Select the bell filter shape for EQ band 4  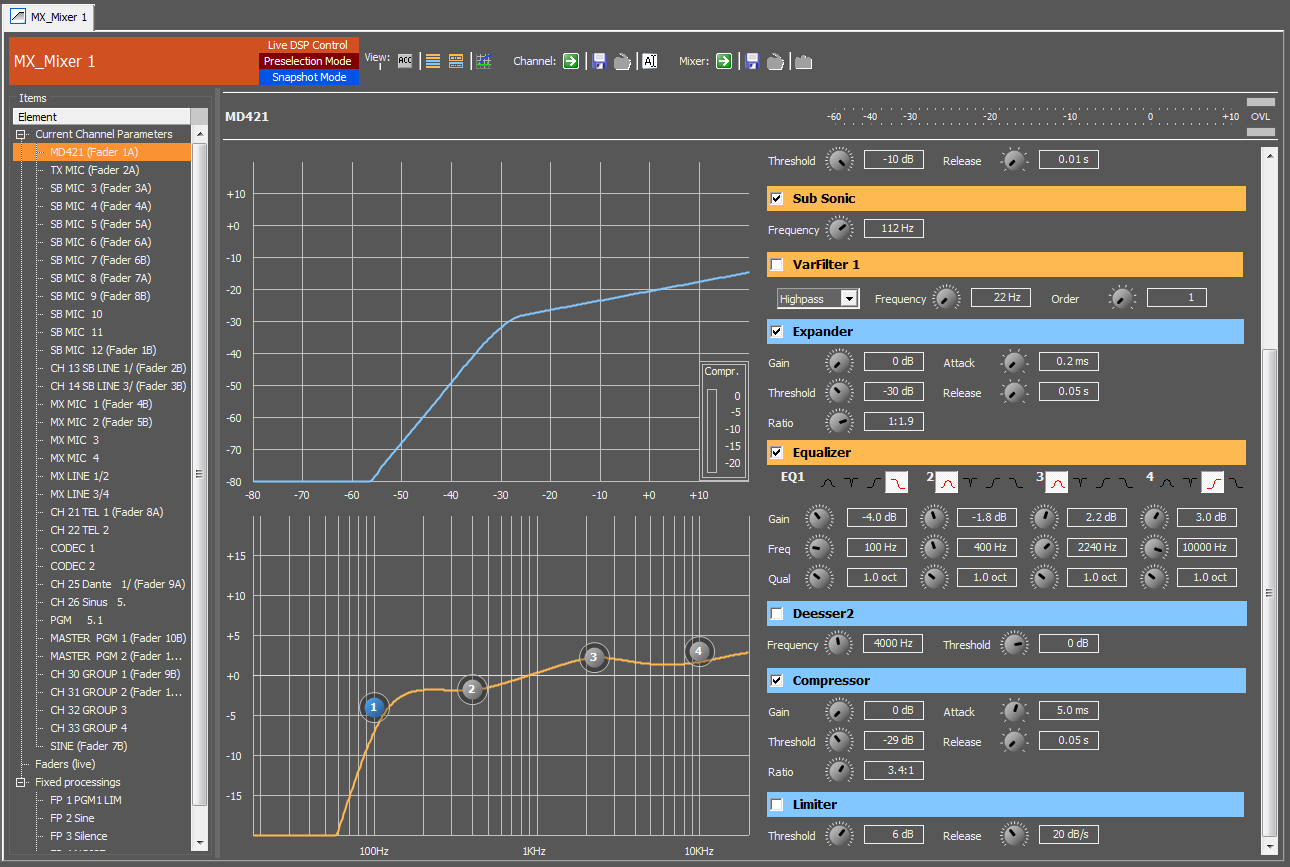coord(1168,483)
